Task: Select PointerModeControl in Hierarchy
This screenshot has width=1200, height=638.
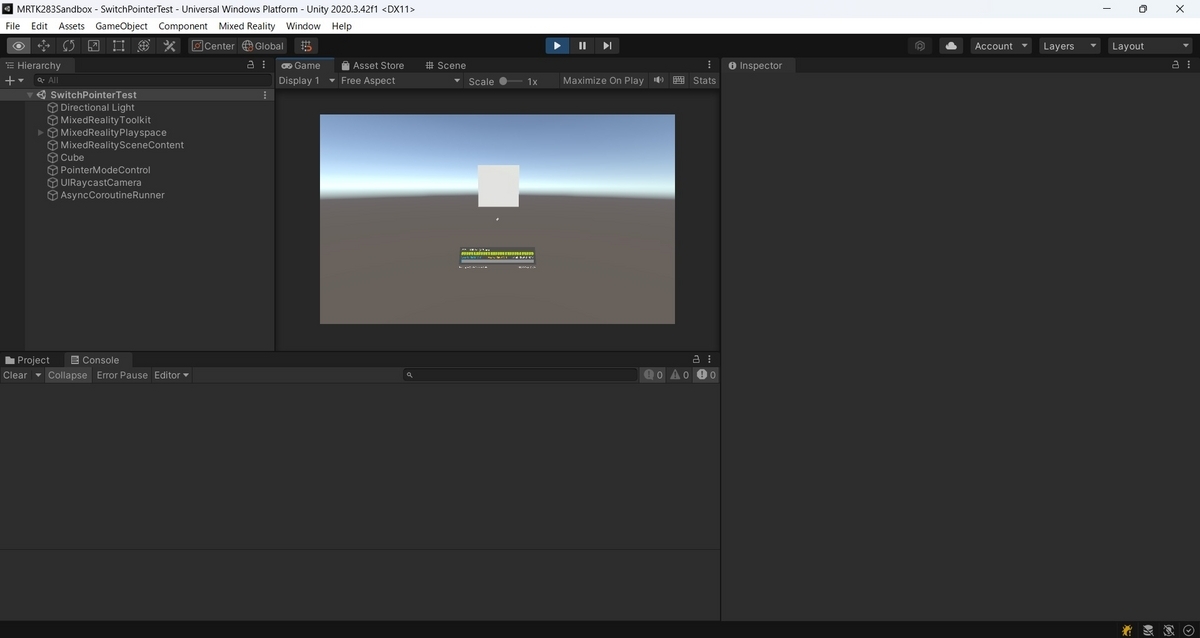Action: click(x=105, y=170)
